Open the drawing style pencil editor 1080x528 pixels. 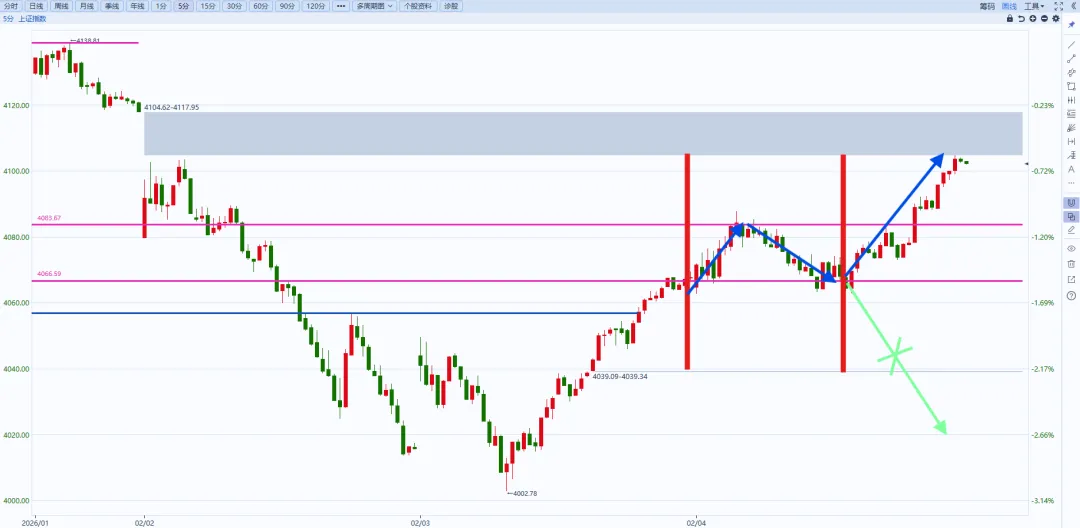(x=1071, y=230)
